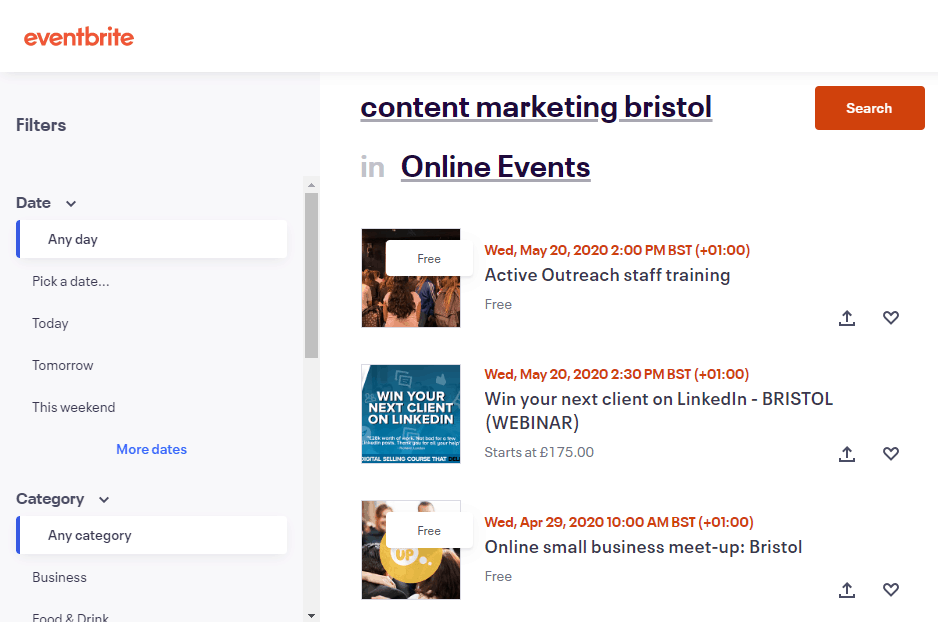This screenshot has width=938, height=622.
Task: Click the filters scrollbar up arrow
Action: pos(311,185)
